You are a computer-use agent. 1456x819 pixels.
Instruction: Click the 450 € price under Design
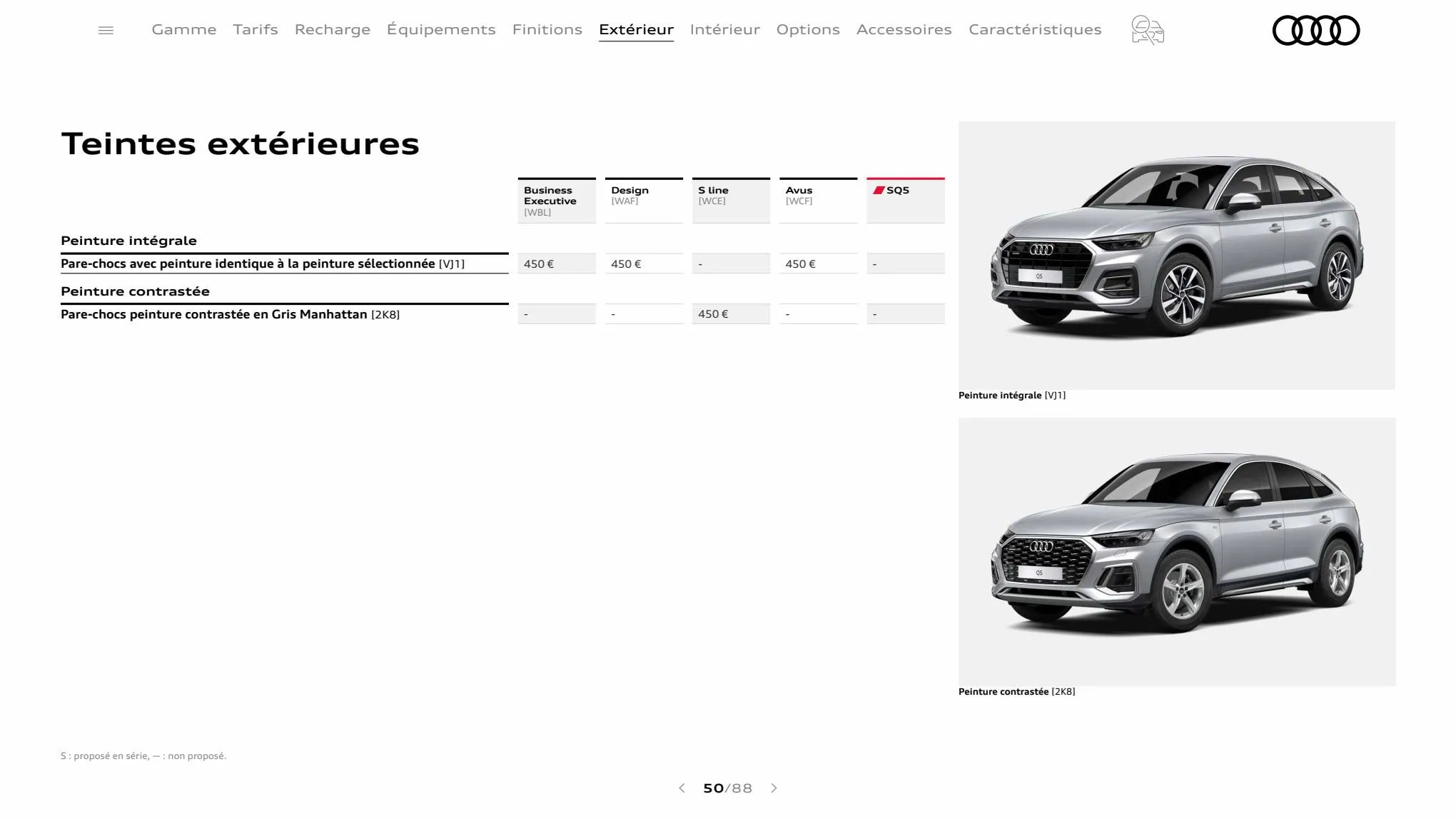(x=644, y=263)
